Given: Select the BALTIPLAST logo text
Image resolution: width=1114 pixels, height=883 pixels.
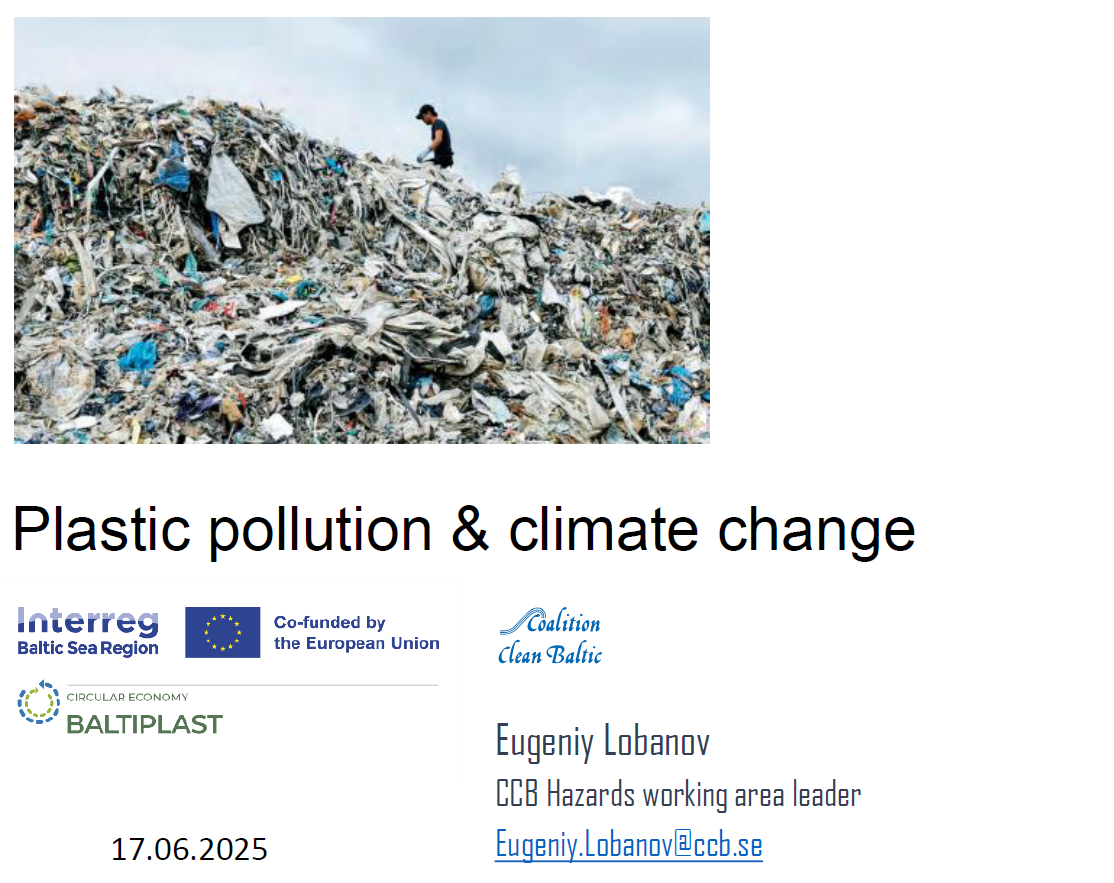Looking at the screenshot, I should pyautogui.click(x=144, y=723).
